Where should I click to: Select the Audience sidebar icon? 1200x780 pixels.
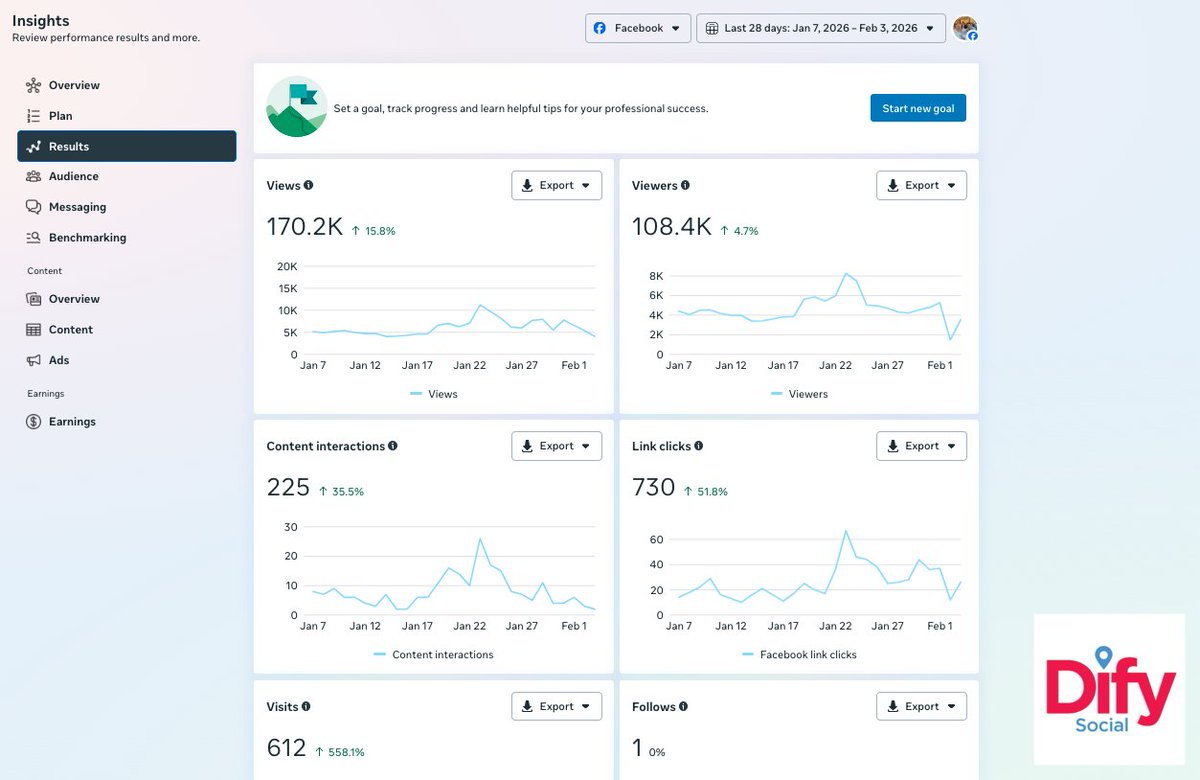(35, 176)
